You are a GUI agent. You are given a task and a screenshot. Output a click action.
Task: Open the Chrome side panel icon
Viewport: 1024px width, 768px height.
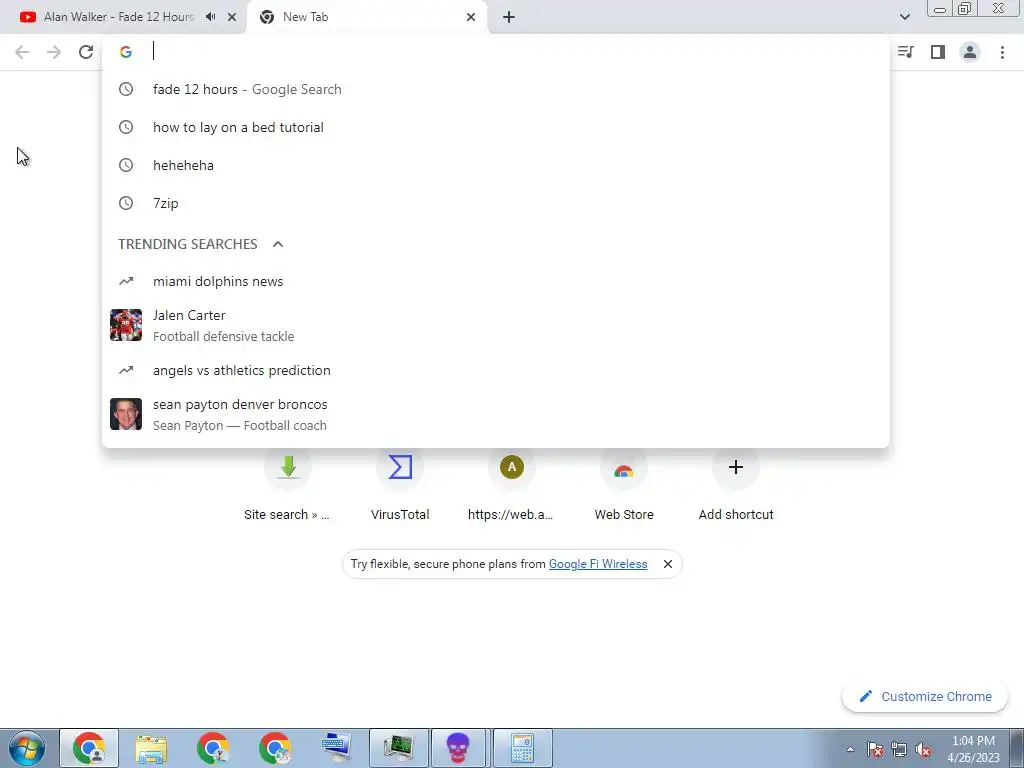tap(938, 52)
